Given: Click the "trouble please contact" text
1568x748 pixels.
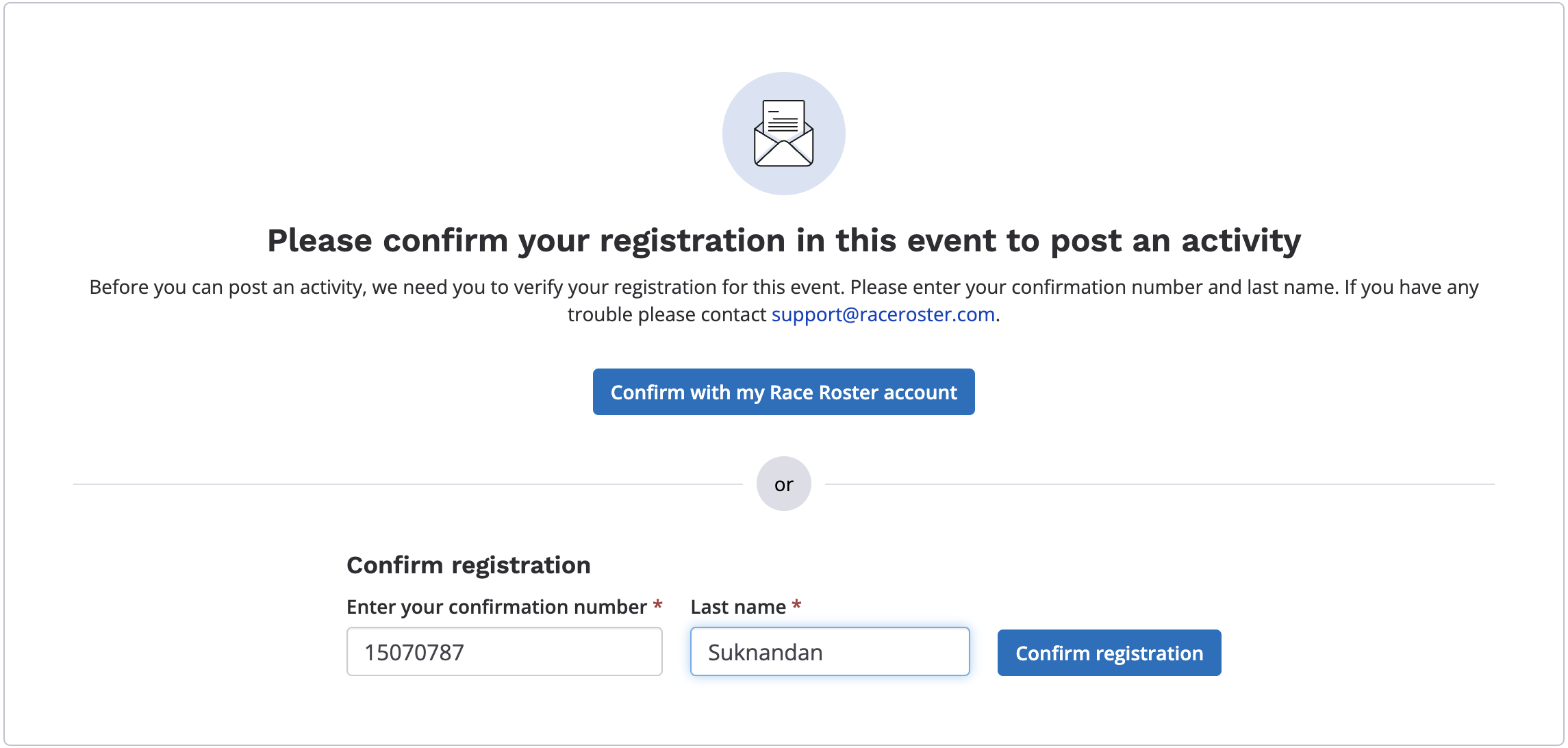Looking at the screenshot, I should click(x=666, y=314).
